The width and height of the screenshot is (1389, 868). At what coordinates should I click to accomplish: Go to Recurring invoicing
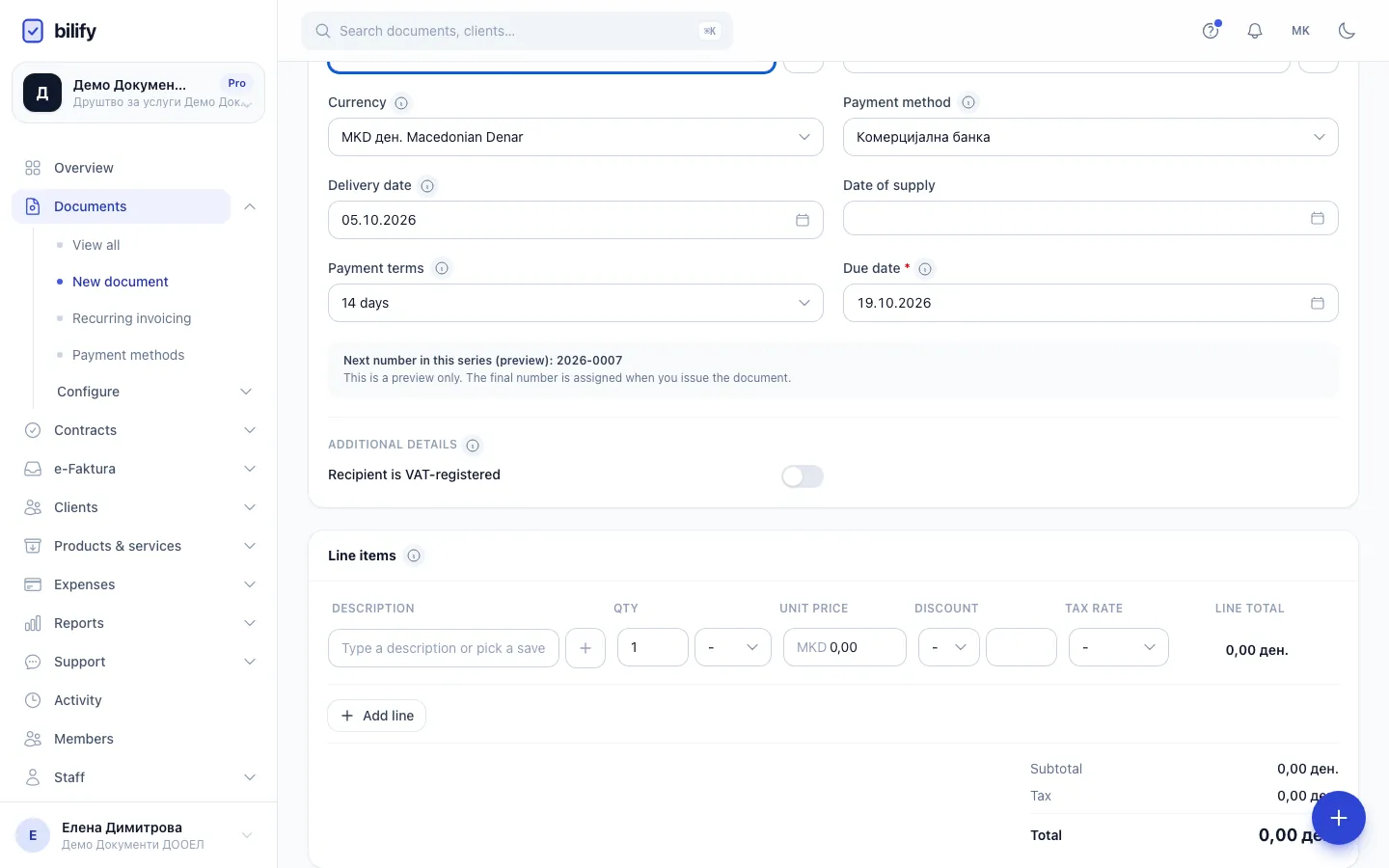131,318
